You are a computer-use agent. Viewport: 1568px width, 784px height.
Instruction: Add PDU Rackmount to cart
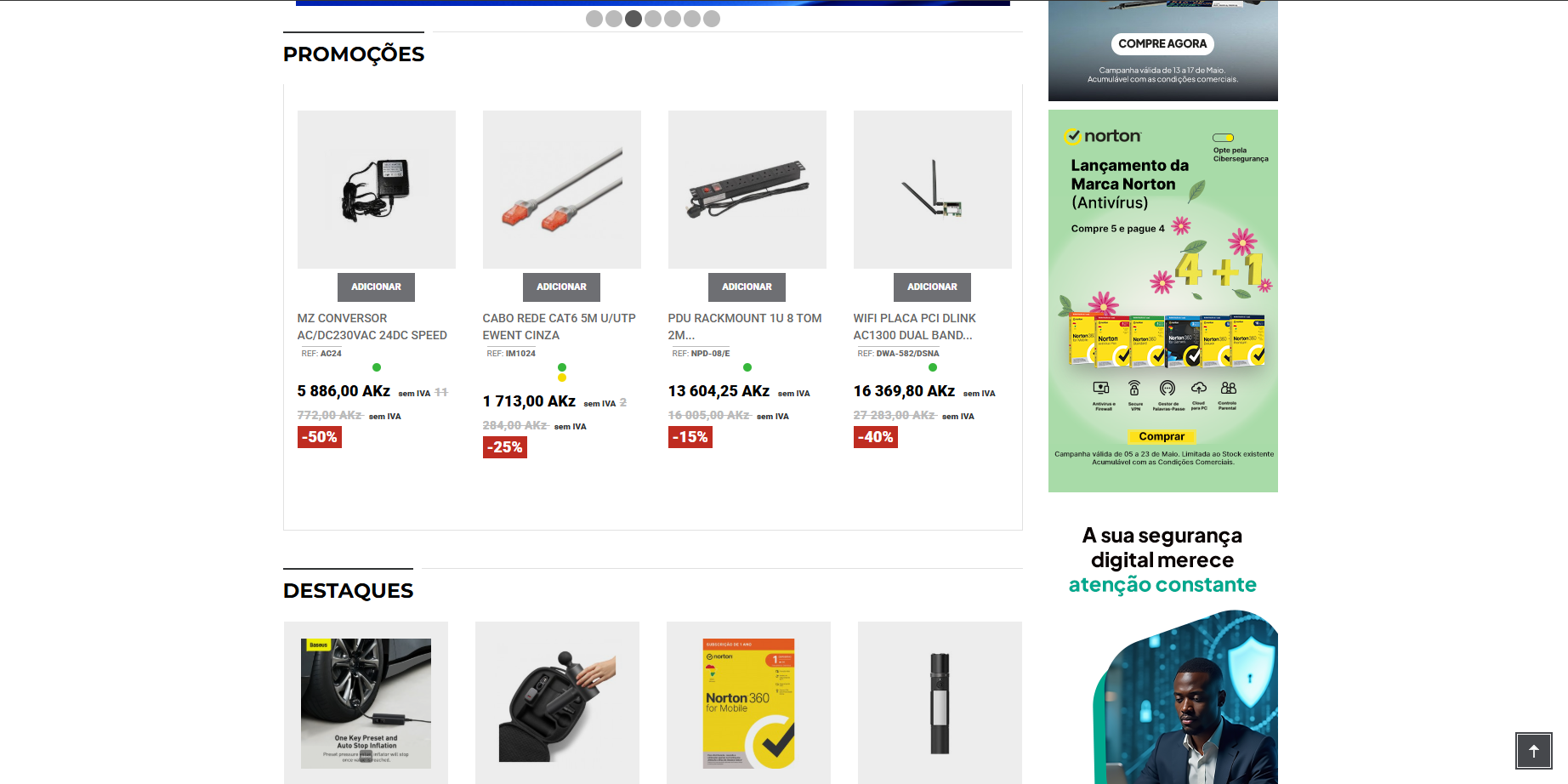747,287
